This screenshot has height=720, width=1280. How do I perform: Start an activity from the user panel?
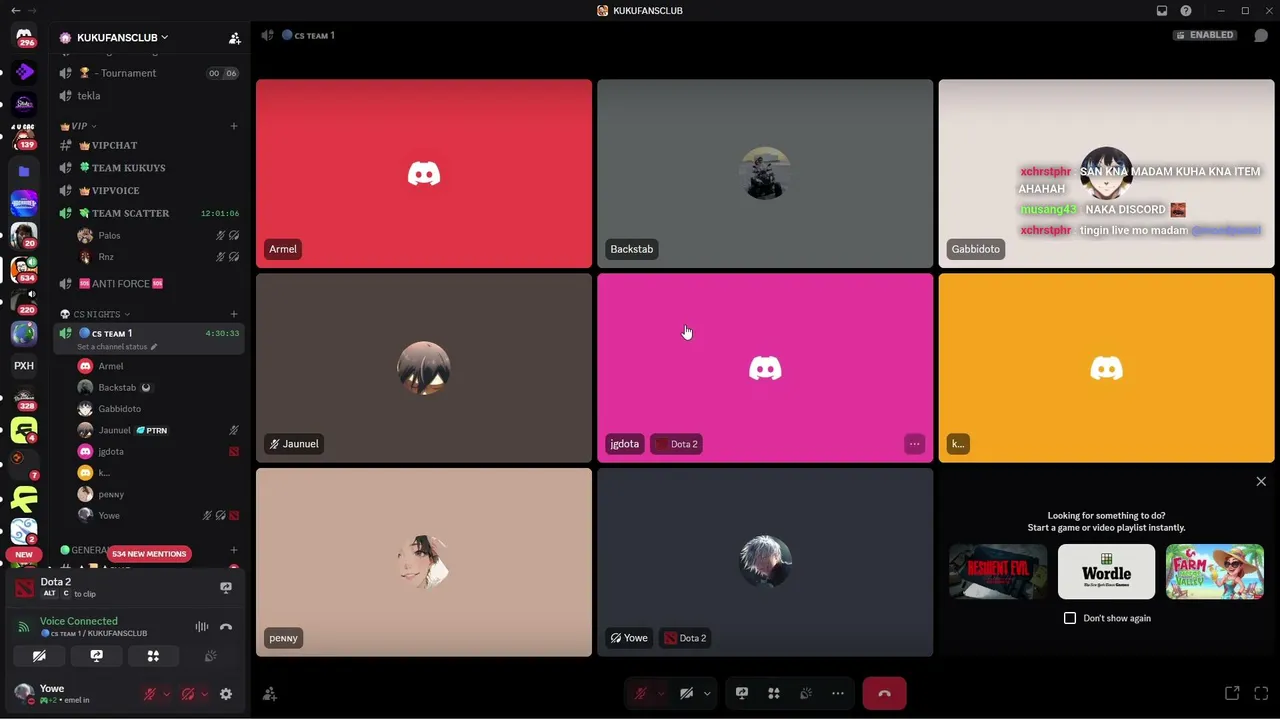coord(153,657)
